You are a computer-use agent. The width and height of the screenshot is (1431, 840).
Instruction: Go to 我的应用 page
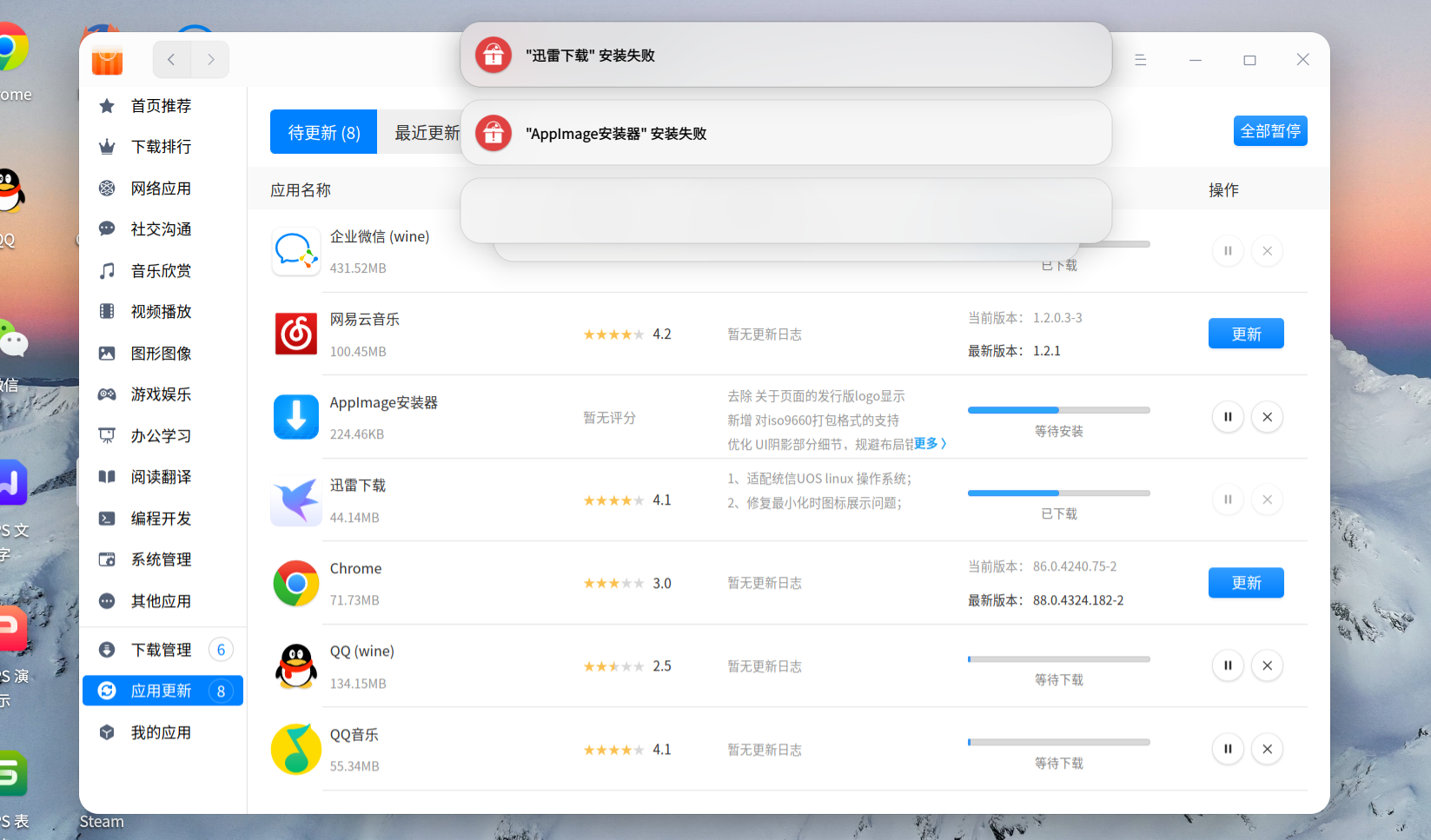(162, 732)
